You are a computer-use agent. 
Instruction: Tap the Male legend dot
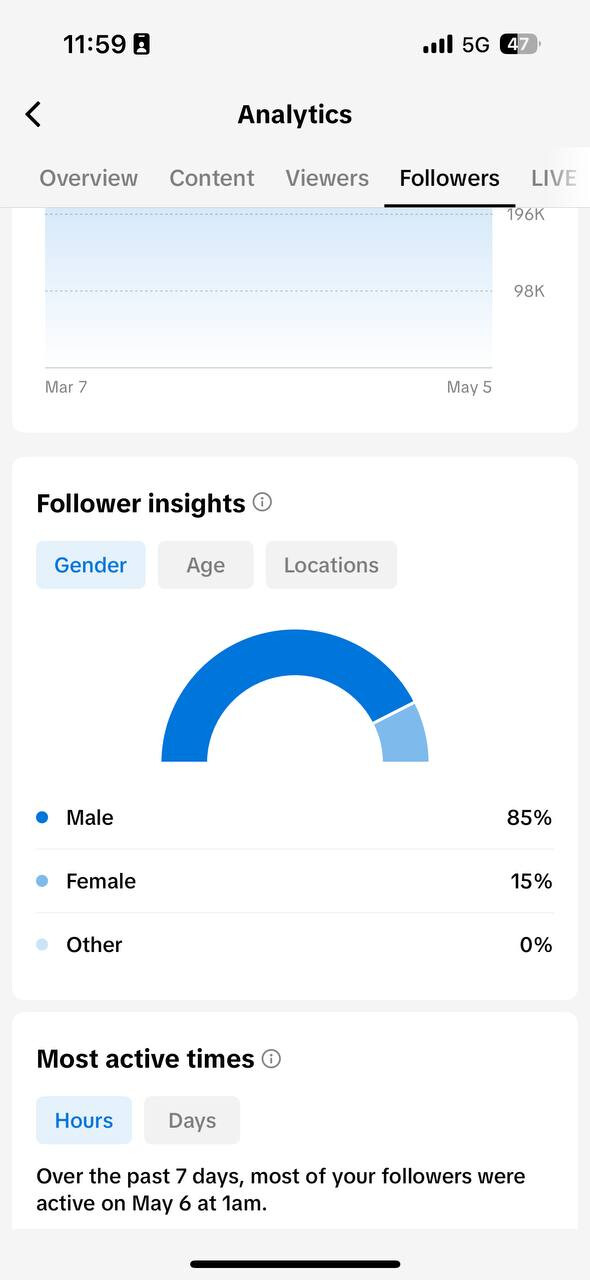pyautogui.click(x=42, y=817)
